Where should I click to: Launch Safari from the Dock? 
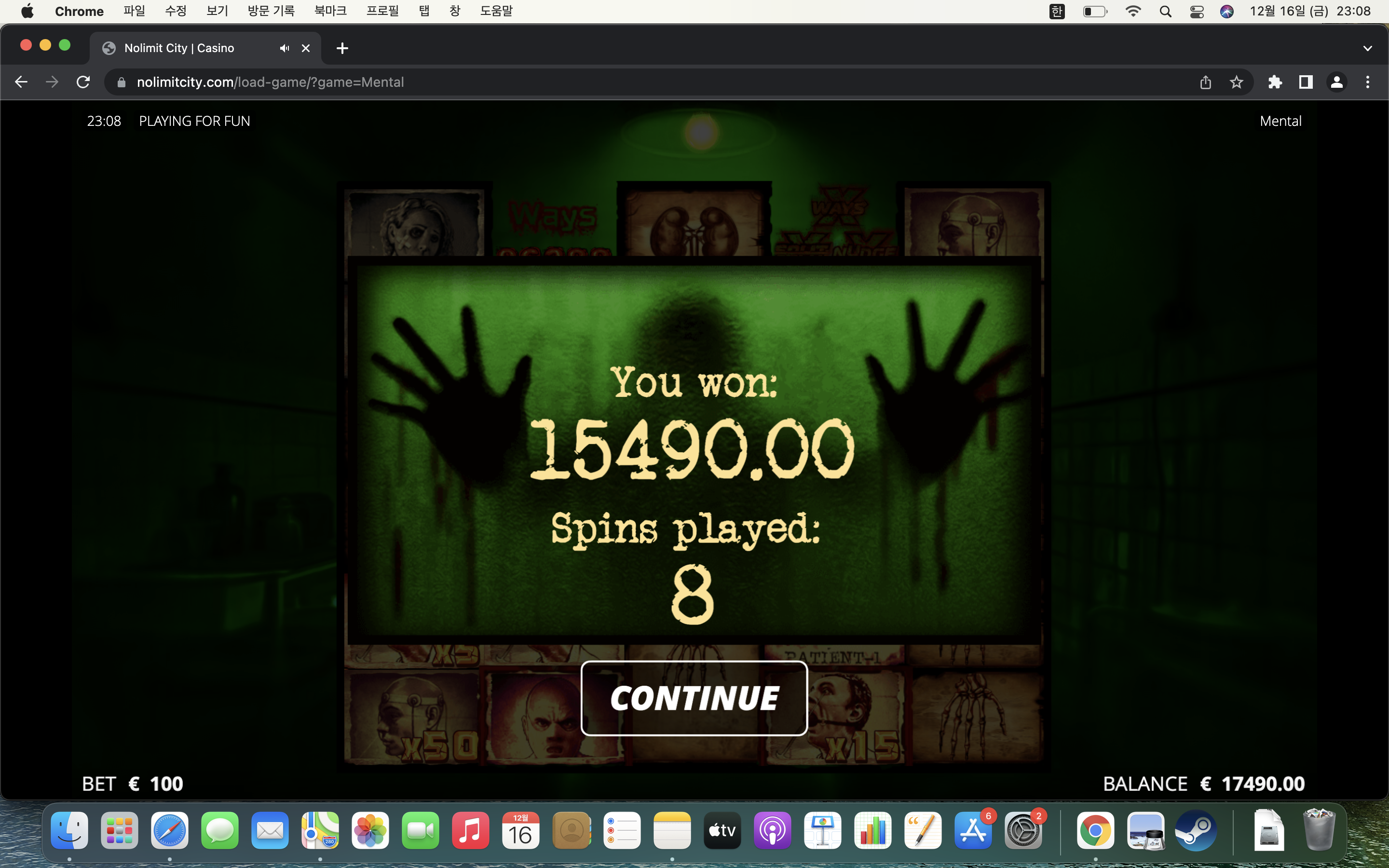click(x=170, y=830)
